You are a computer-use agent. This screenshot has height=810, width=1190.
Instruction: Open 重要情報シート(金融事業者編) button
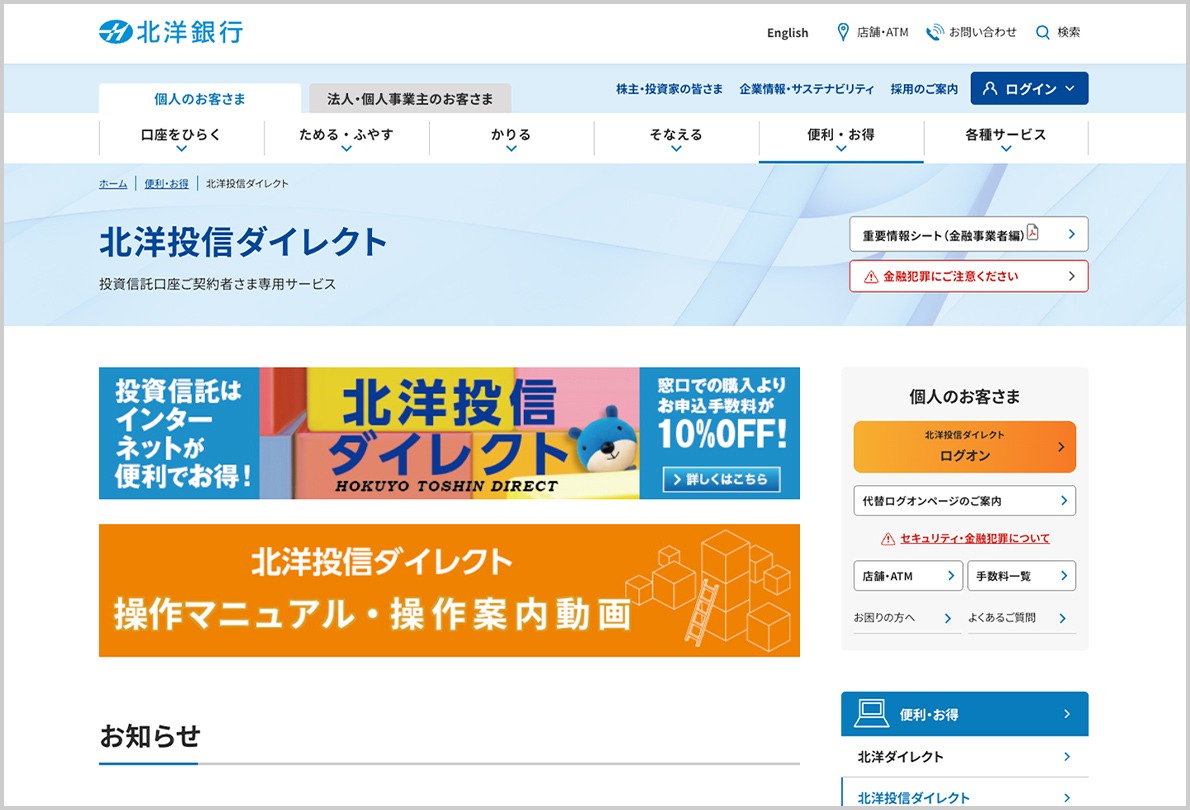point(968,234)
